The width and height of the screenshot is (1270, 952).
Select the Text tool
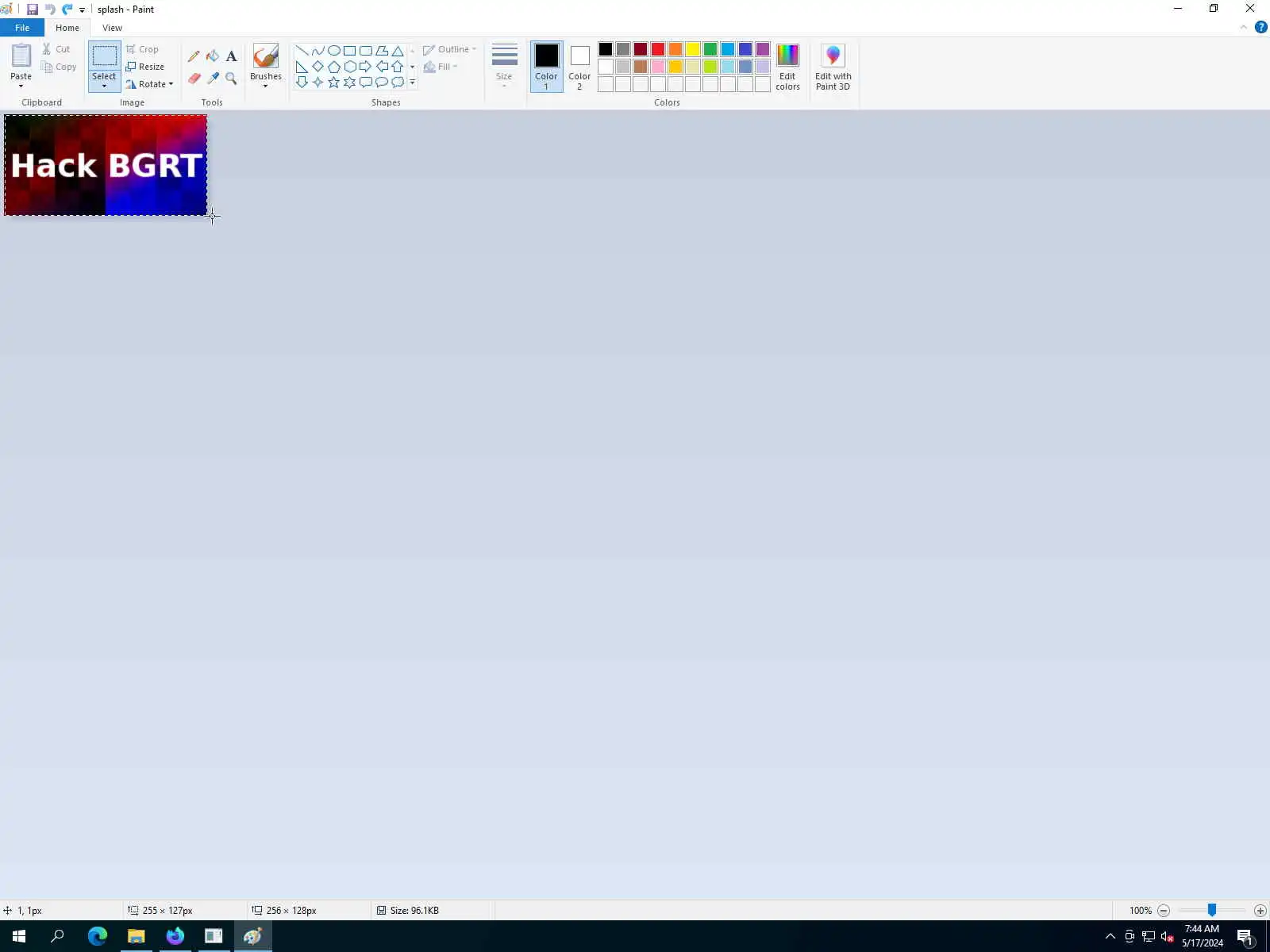(x=231, y=56)
